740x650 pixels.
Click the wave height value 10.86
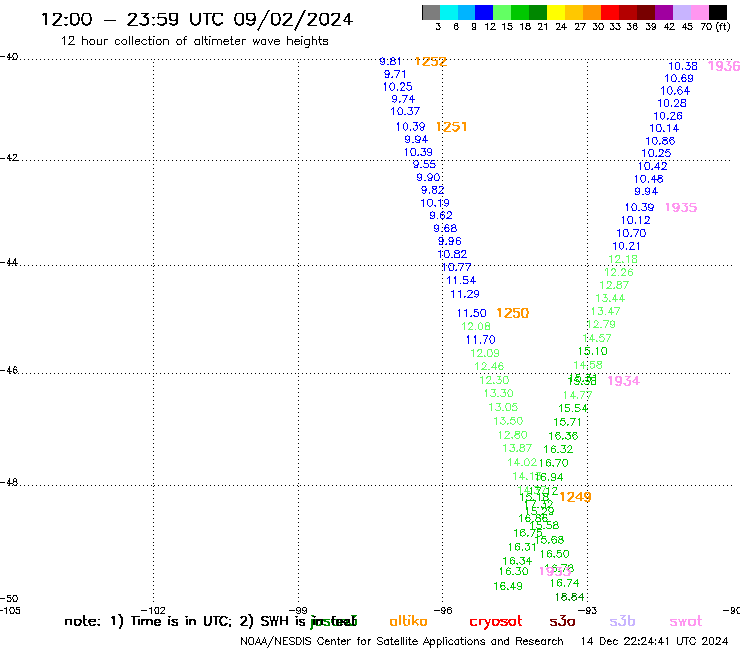click(x=660, y=141)
